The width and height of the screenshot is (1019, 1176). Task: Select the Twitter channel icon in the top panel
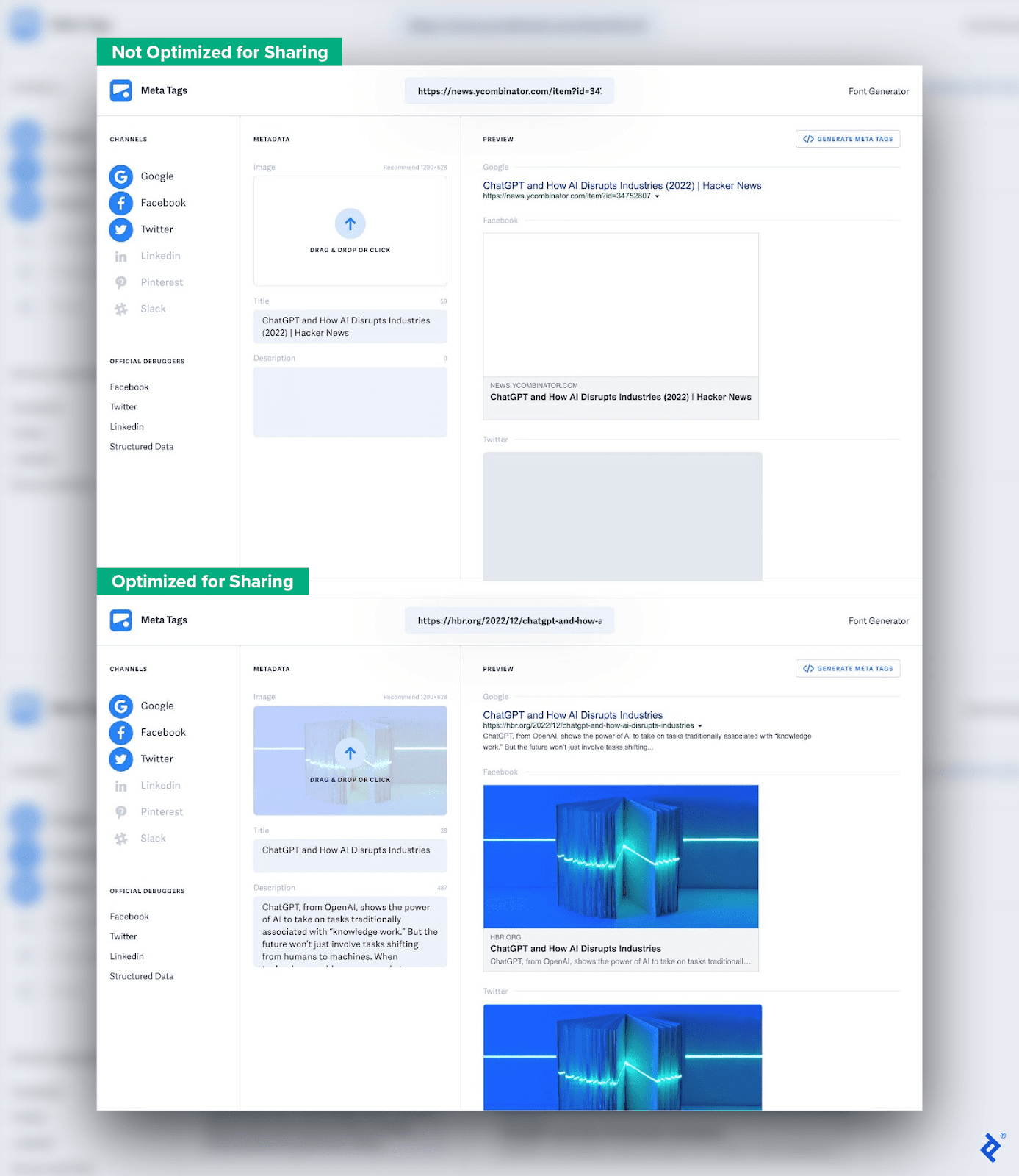(120, 229)
